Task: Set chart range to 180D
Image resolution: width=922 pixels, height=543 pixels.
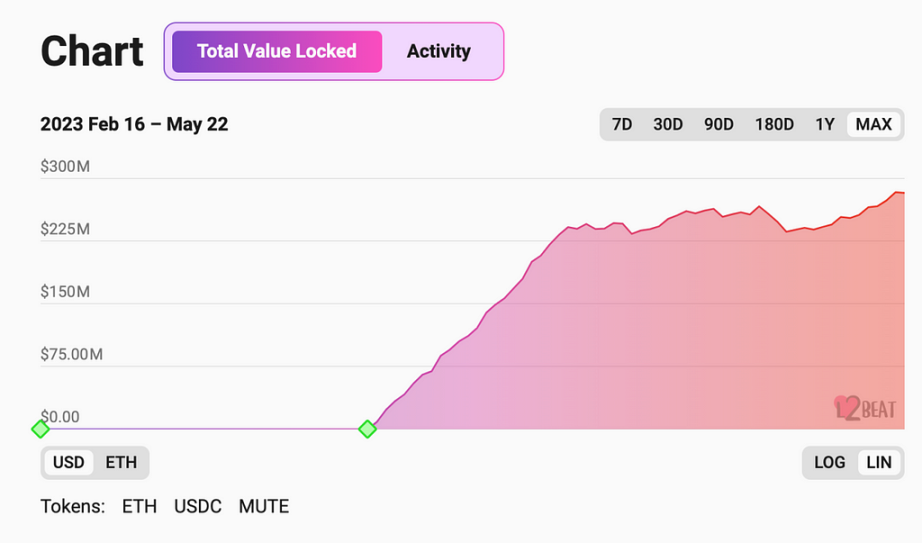Action: pyautogui.click(x=774, y=124)
